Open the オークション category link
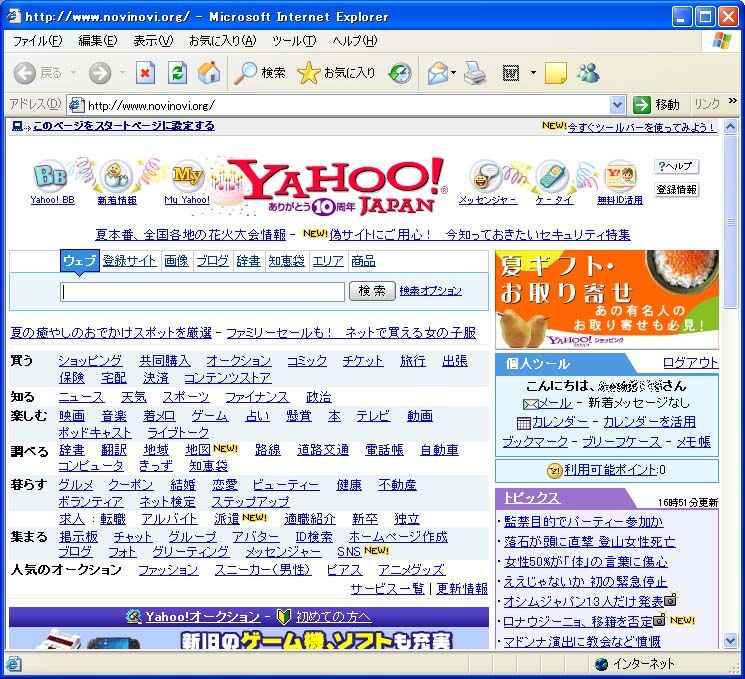This screenshot has height=679, width=745. point(239,361)
